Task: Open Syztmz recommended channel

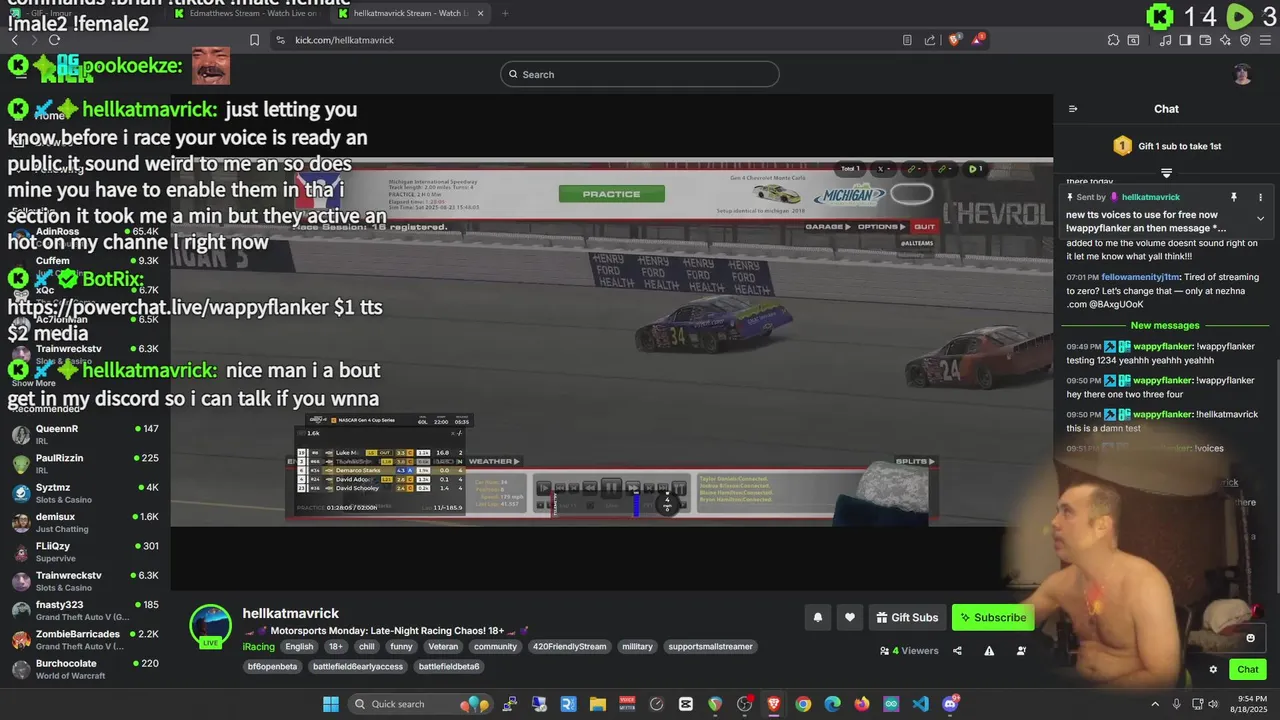Action: [87, 494]
